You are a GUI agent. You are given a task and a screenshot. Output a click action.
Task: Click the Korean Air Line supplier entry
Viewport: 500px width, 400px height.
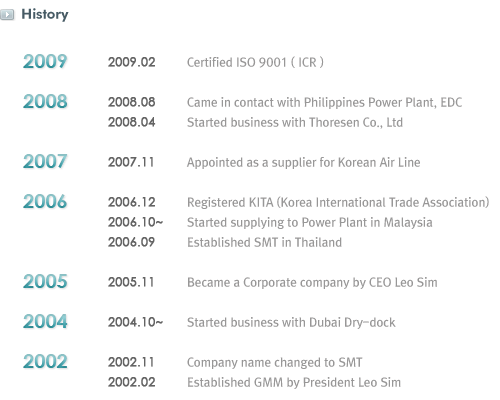(x=303, y=163)
